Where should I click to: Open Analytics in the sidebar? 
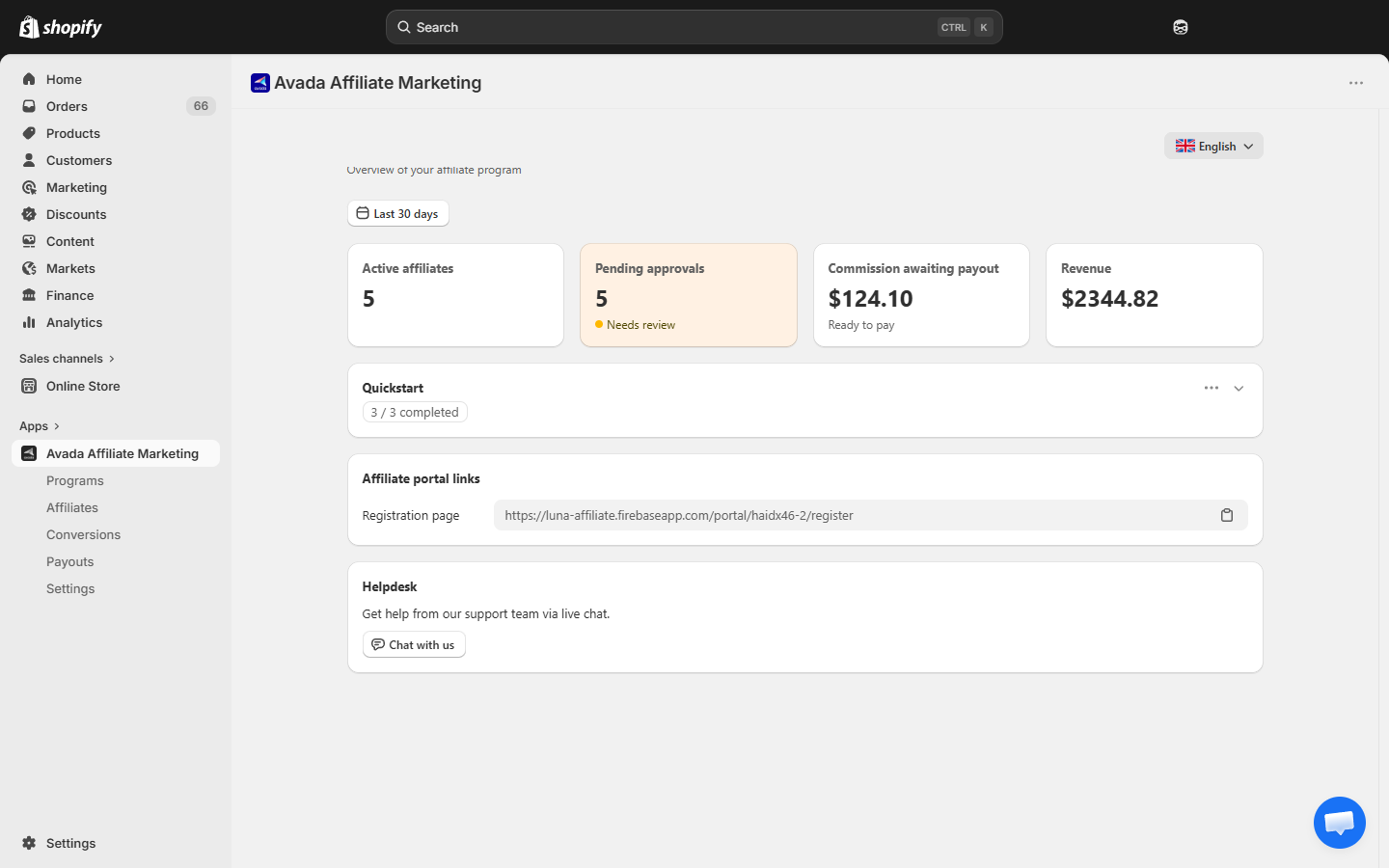pos(116,322)
